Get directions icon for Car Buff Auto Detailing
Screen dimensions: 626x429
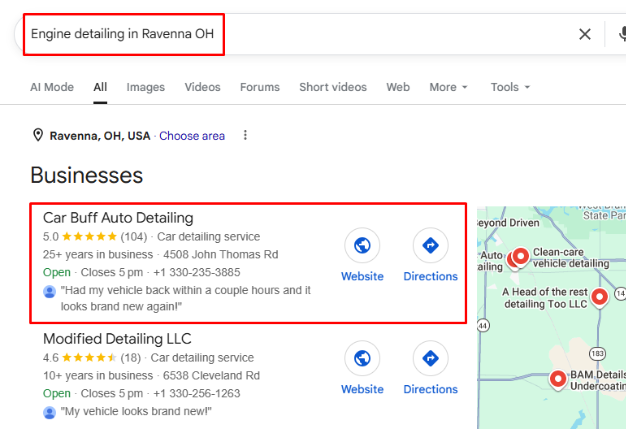coord(430,245)
